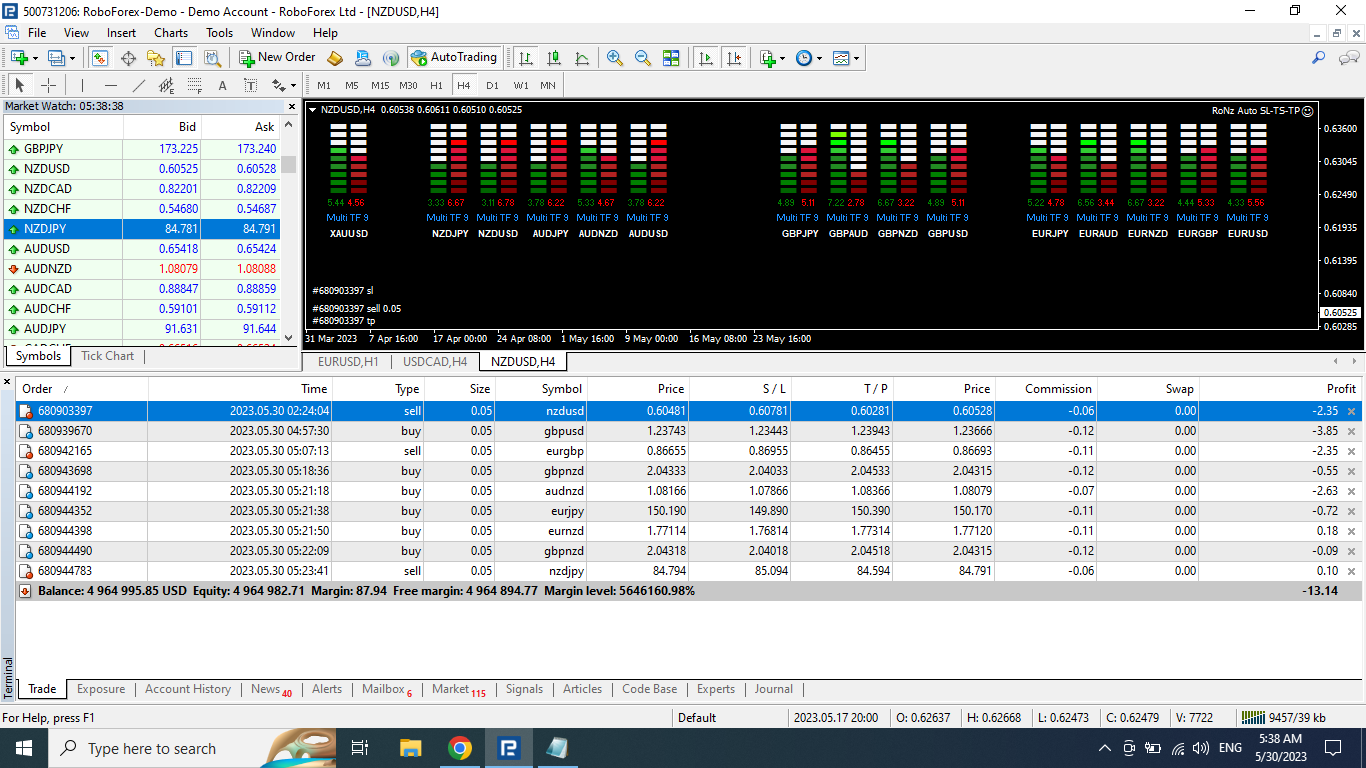
Task: Draw a trendline with the line tool
Action: pos(139,85)
